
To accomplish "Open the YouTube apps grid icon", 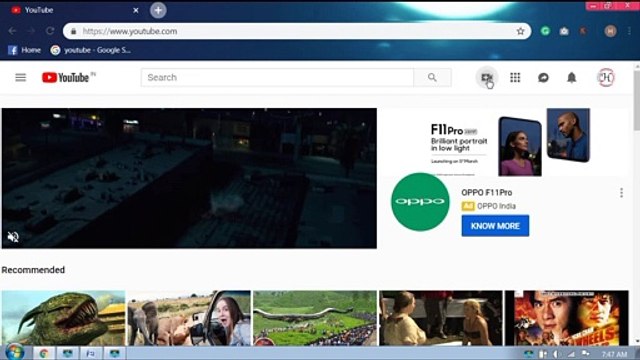I will pos(515,77).
